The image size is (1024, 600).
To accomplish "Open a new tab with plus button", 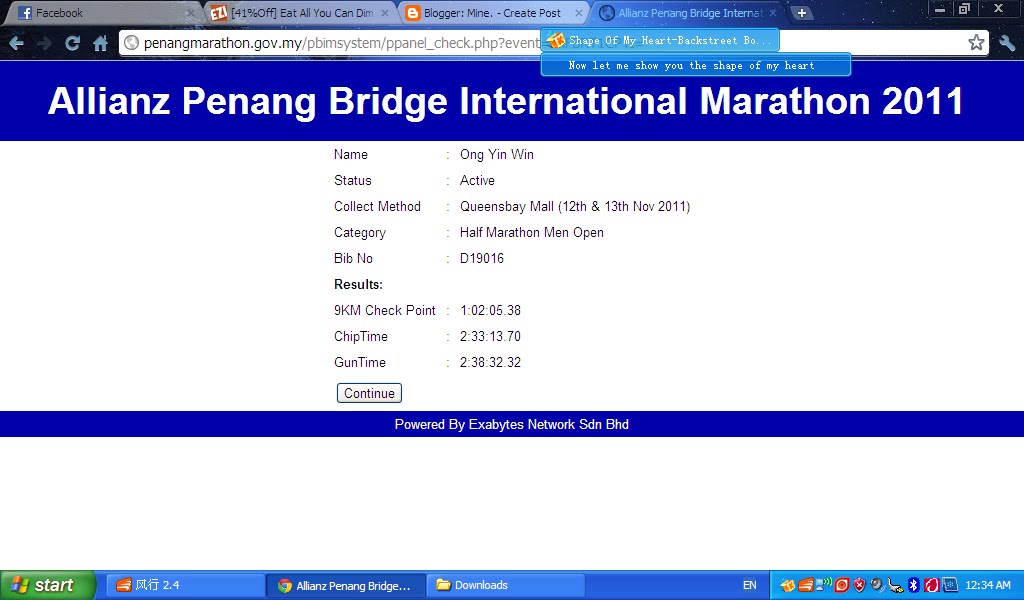I will [x=801, y=12].
